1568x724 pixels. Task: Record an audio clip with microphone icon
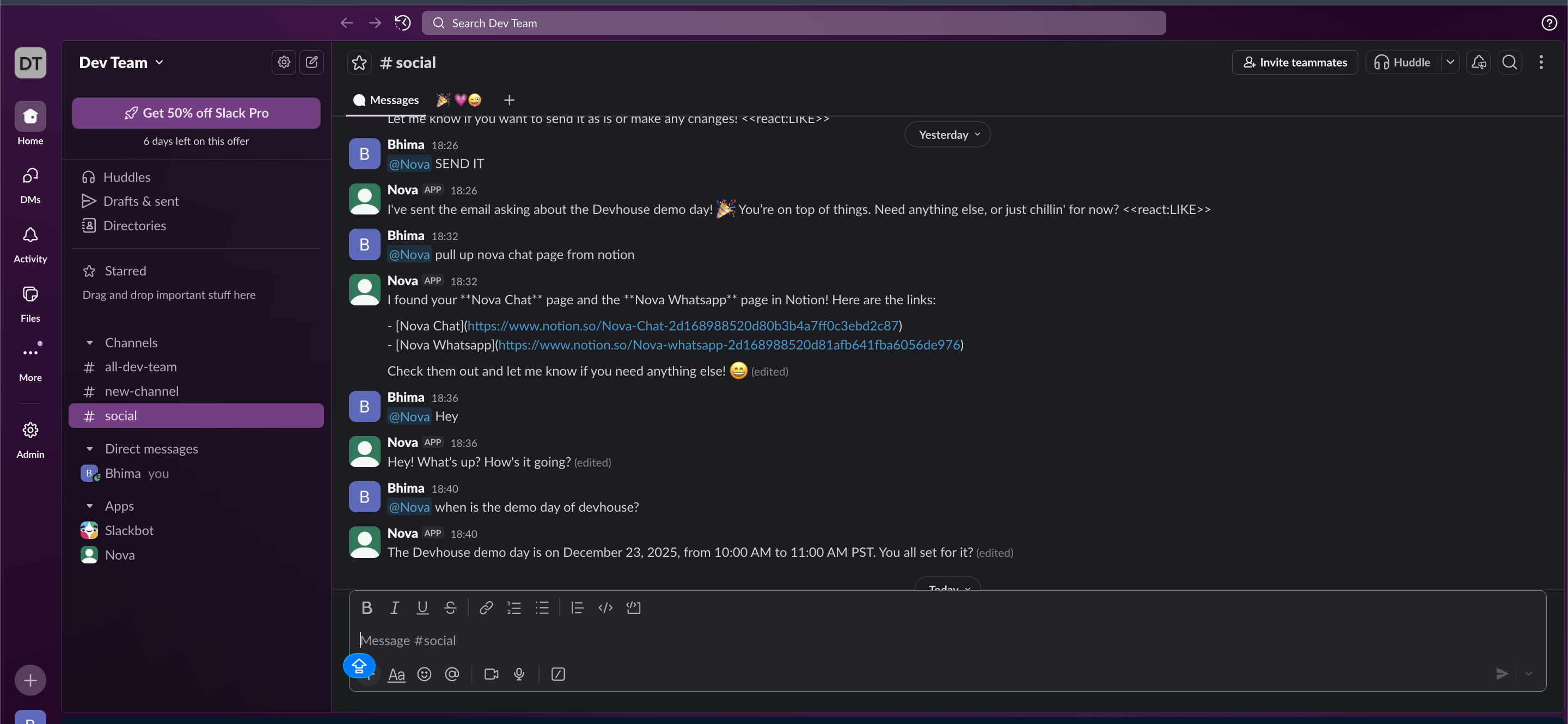pyautogui.click(x=519, y=674)
